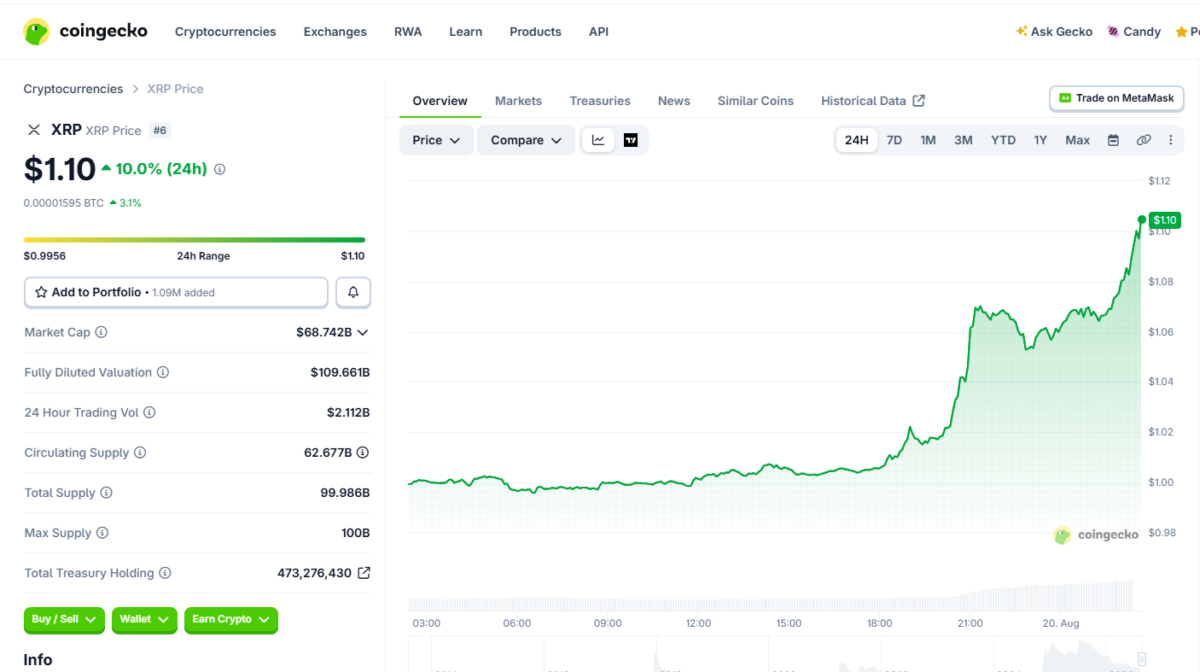
Task: Open the Compare dropdown
Action: (526, 140)
